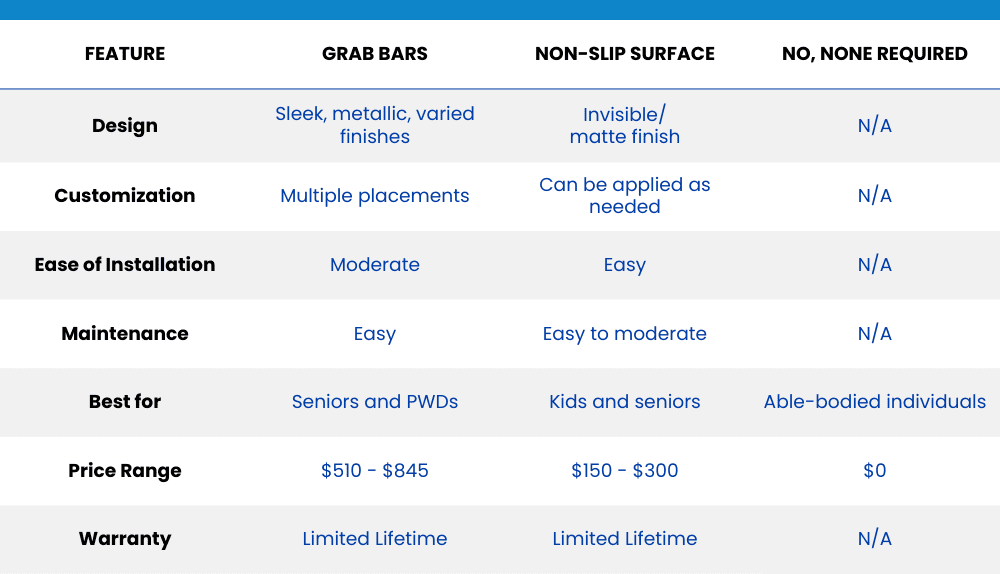Click the $0 price cell
Image resolution: width=1000 pixels, height=574 pixels.
coord(875,471)
